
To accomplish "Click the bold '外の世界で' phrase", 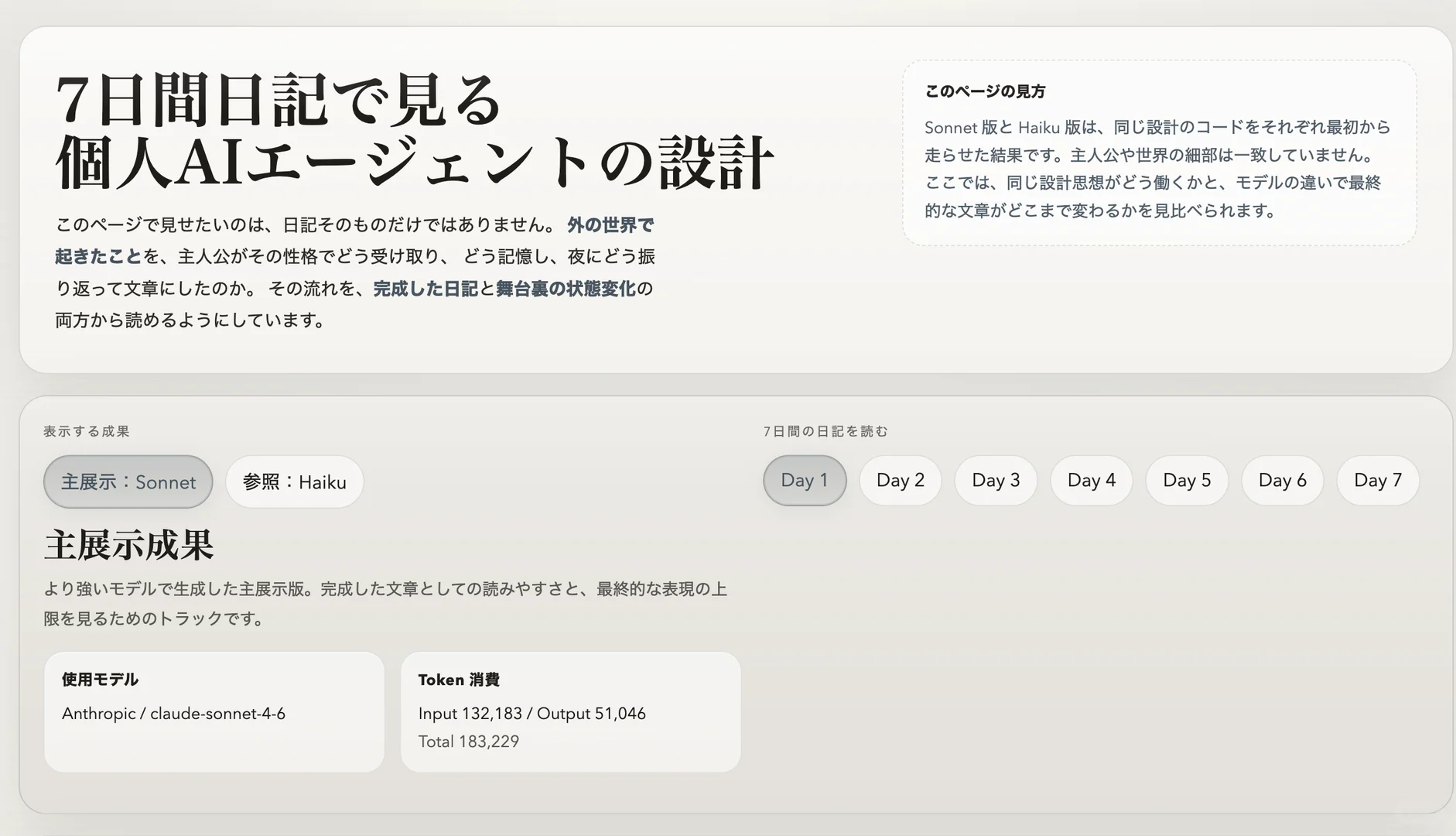I will (610, 225).
